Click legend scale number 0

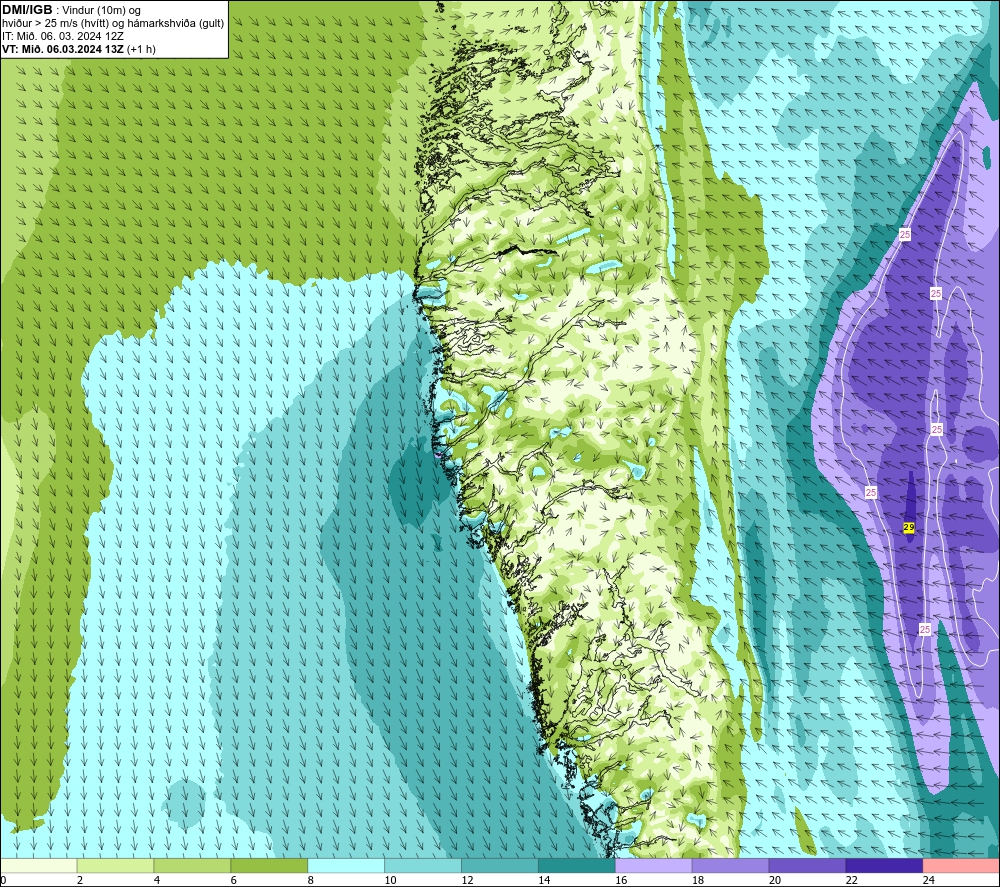pyautogui.click(x=4, y=880)
